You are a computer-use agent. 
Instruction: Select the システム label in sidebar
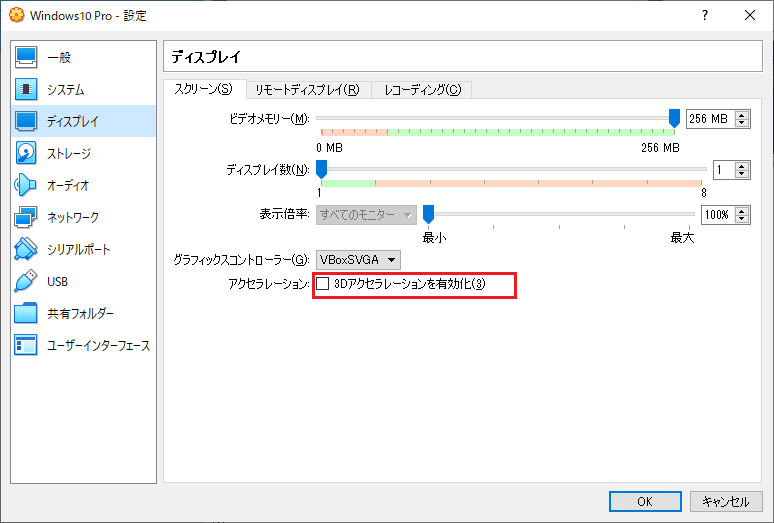tap(66, 89)
